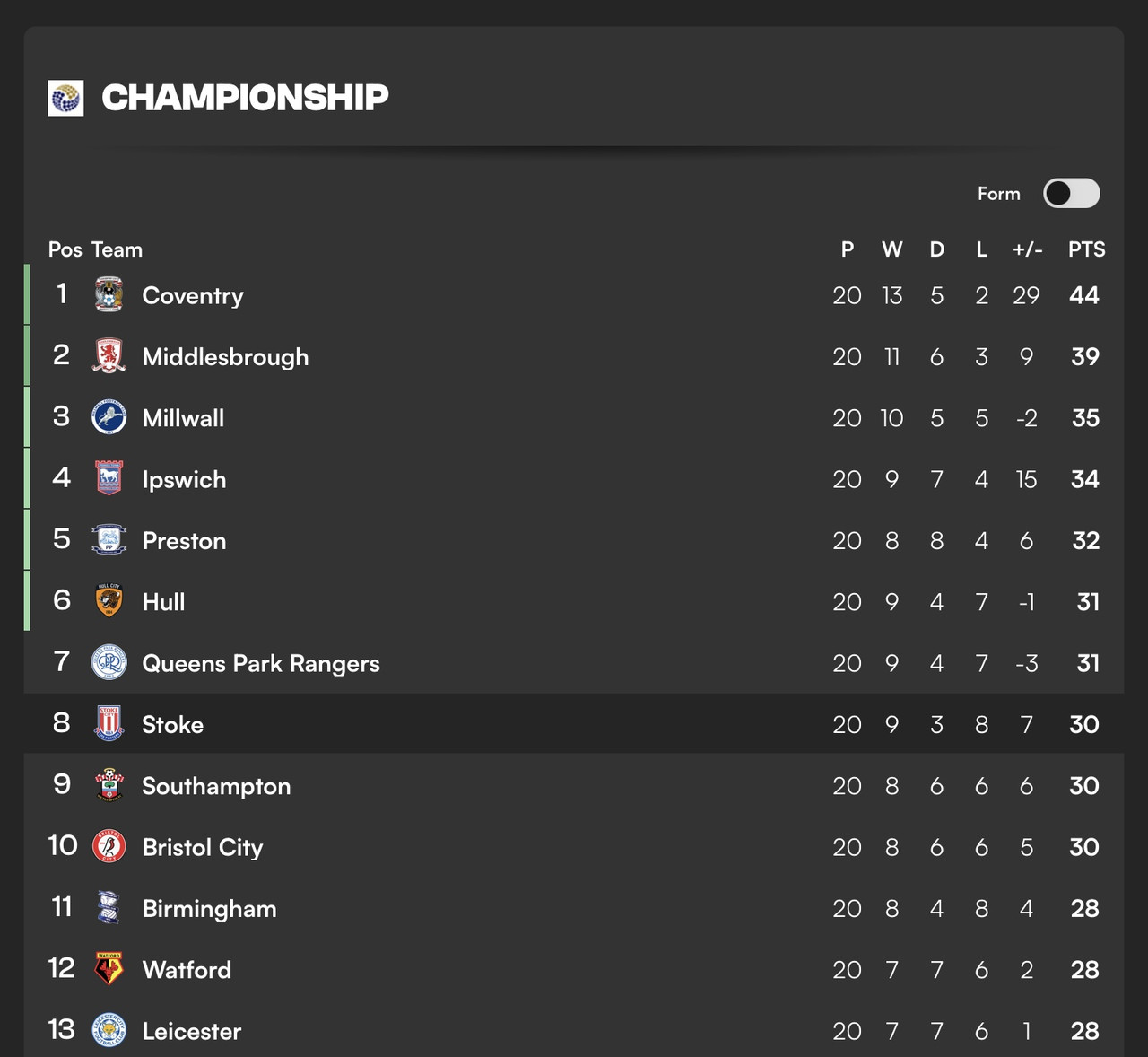Click the Millwall club crest
Viewport: 1148px width, 1057px height.
[109, 417]
